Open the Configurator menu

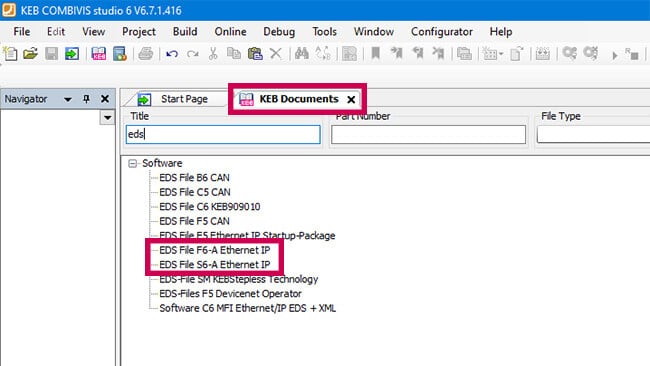[x=441, y=32]
